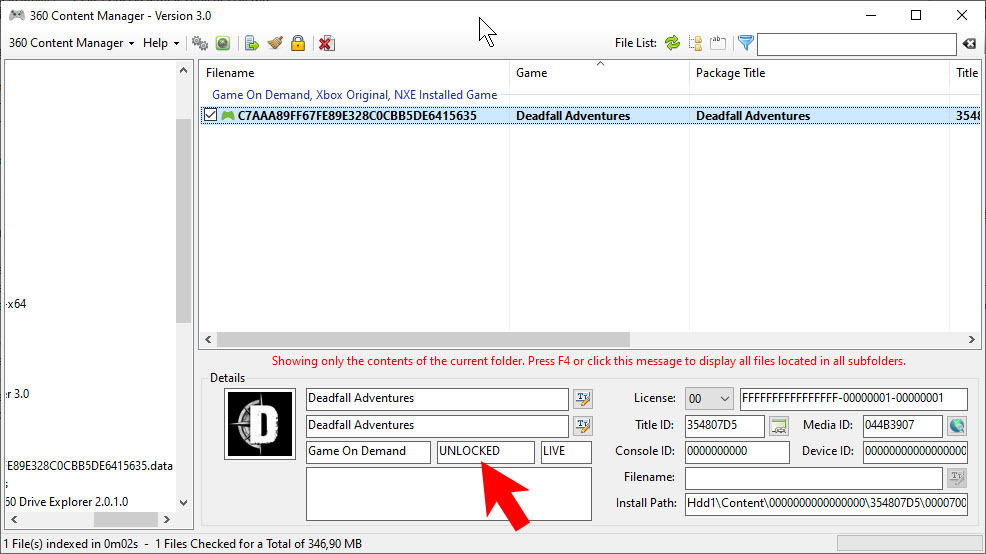Click the UNLOCKED status field
The height and width of the screenshot is (554, 986).
[x=485, y=452]
